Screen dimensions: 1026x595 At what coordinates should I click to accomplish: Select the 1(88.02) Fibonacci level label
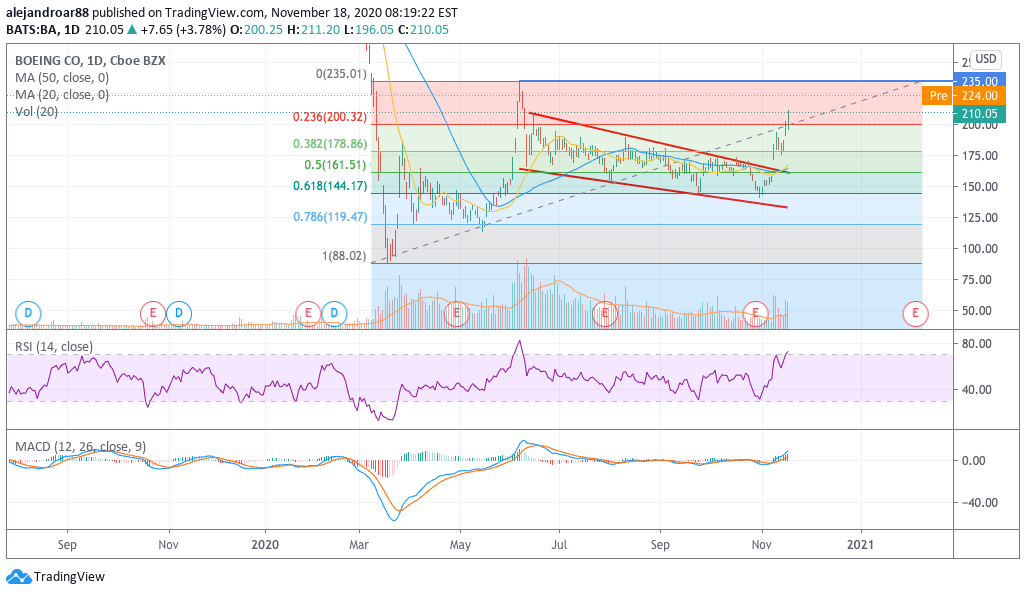tap(344, 256)
